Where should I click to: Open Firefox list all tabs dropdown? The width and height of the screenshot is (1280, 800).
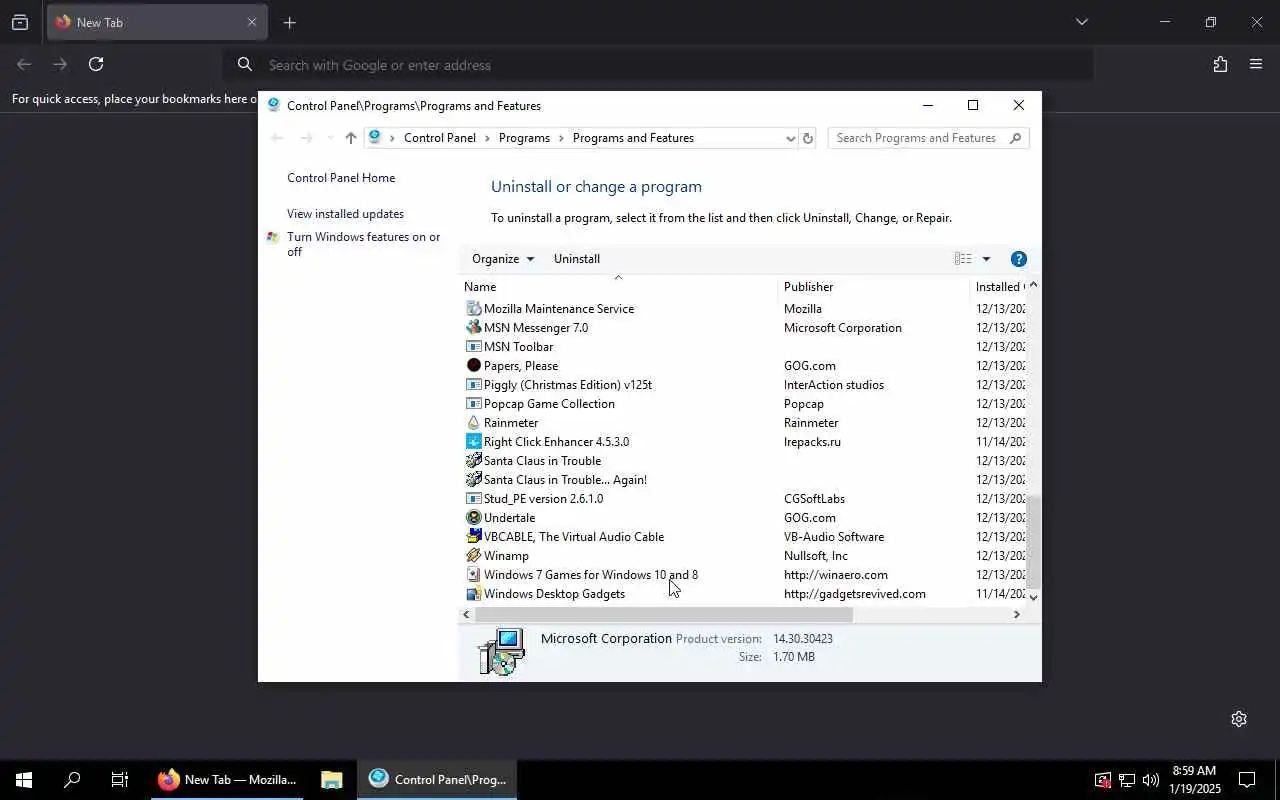click(1081, 22)
